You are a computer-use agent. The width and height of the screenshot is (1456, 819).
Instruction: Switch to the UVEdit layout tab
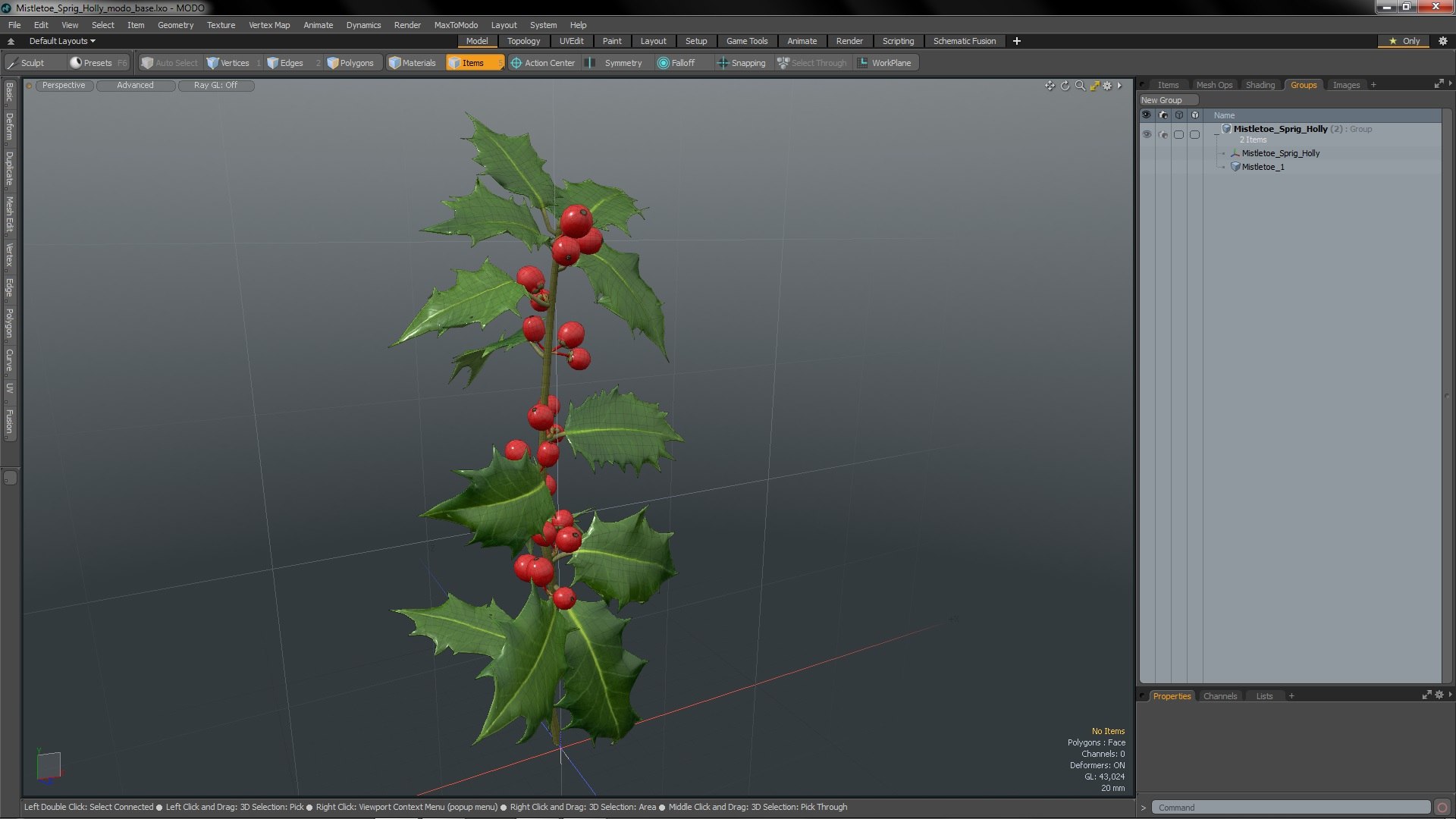571,41
